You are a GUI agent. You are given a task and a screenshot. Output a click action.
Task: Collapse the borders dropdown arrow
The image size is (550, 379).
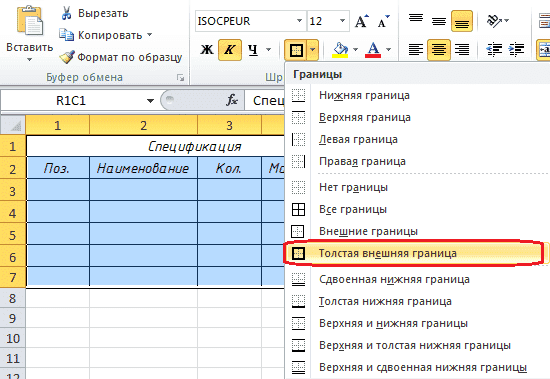[313, 50]
